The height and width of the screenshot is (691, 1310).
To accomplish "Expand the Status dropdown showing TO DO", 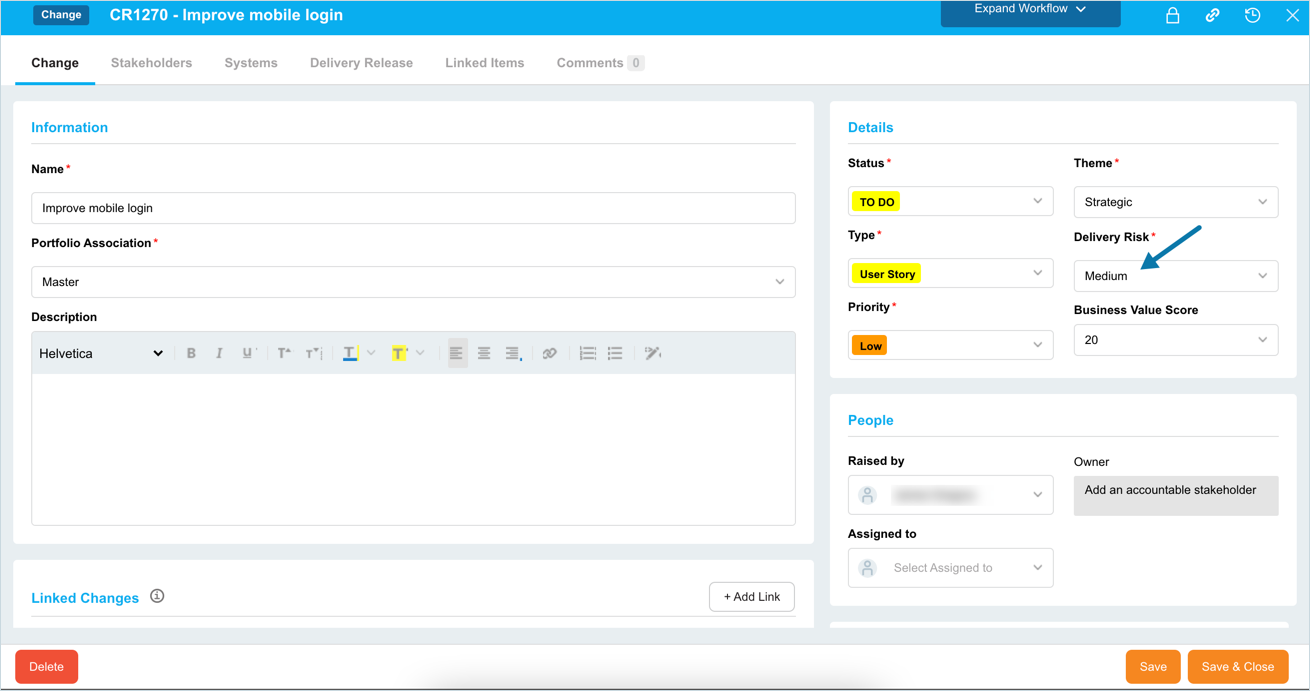I will [949, 202].
